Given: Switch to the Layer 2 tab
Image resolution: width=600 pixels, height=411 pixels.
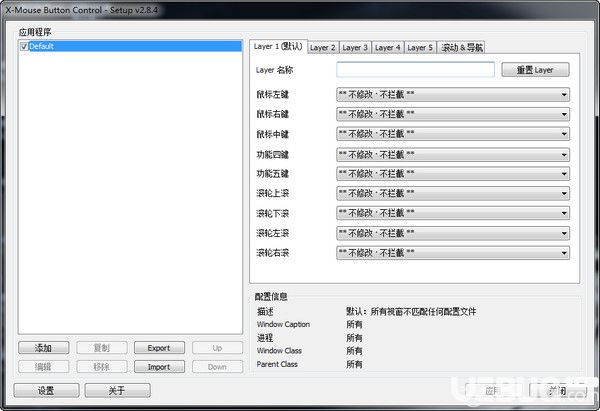Looking at the screenshot, I should [323, 47].
